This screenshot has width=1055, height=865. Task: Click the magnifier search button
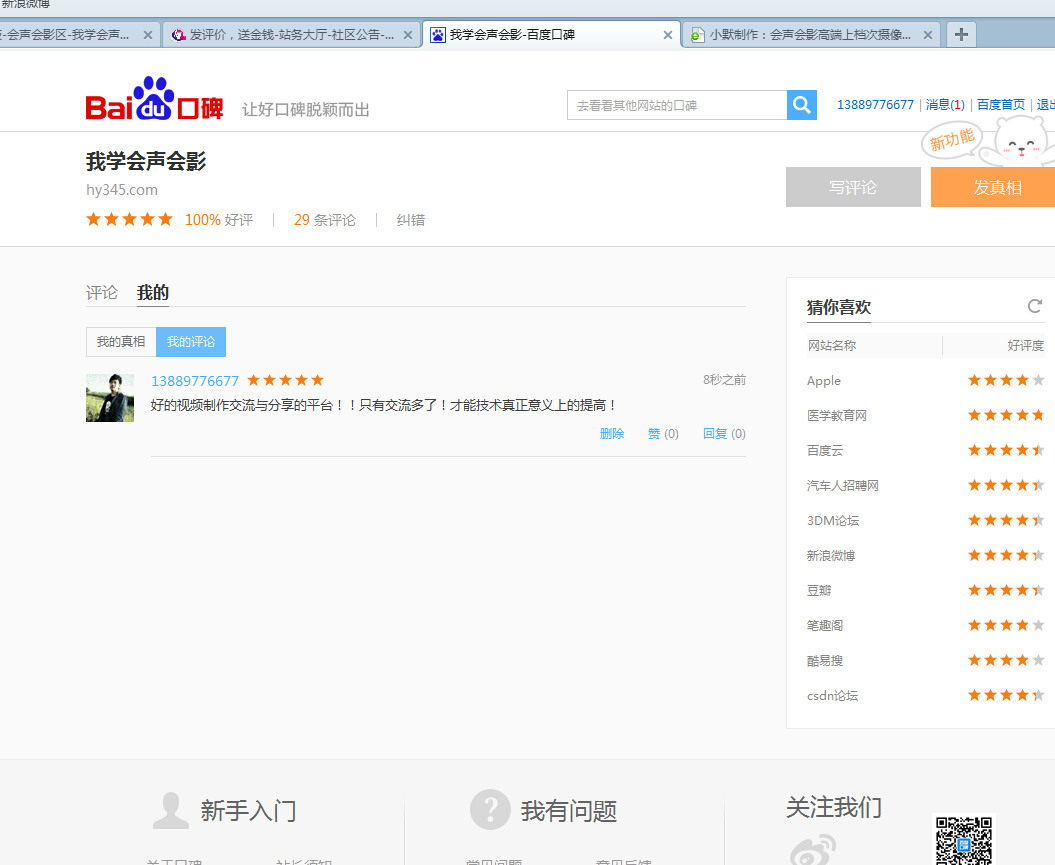pos(802,105)
